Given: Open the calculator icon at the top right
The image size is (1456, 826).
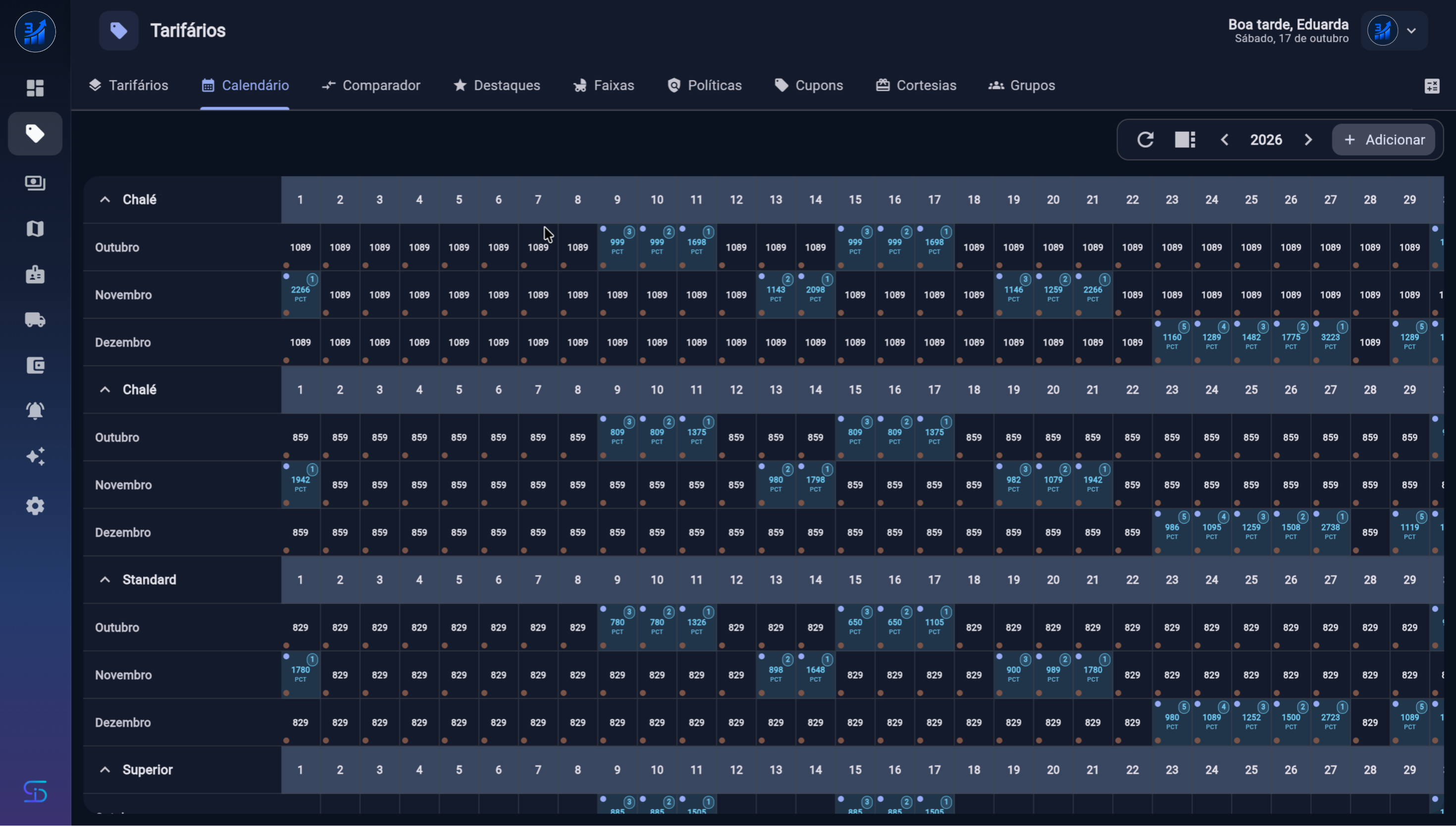Looking at the screenshot, I should tap(1432, 86).
